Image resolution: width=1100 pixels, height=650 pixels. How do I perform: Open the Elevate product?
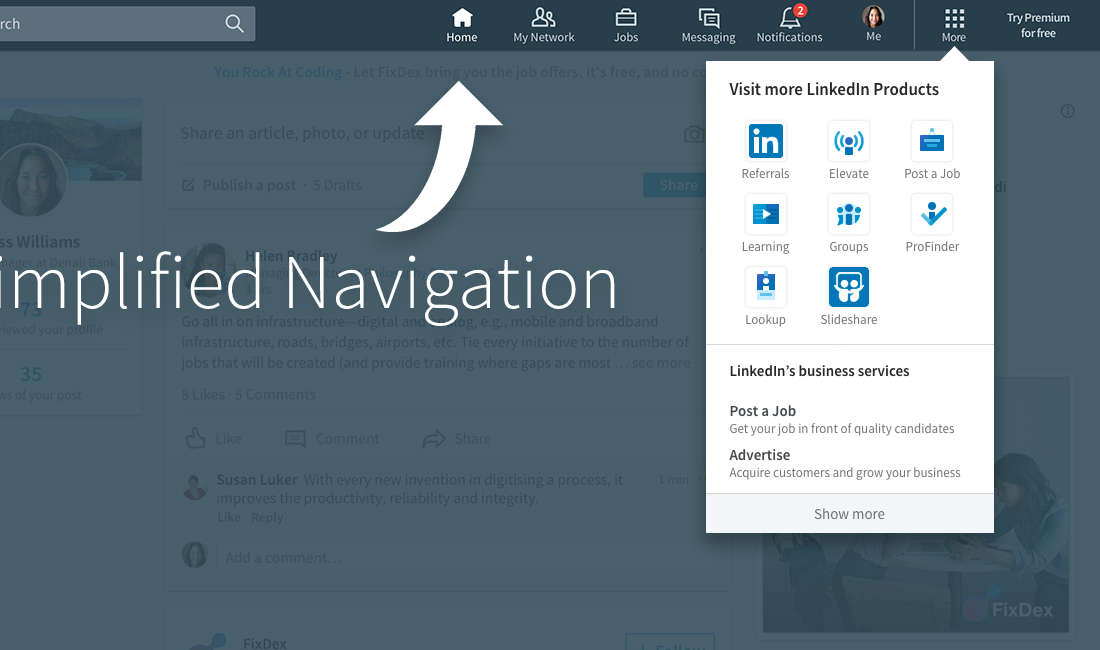pyautogui.click(x=849, y=151)
